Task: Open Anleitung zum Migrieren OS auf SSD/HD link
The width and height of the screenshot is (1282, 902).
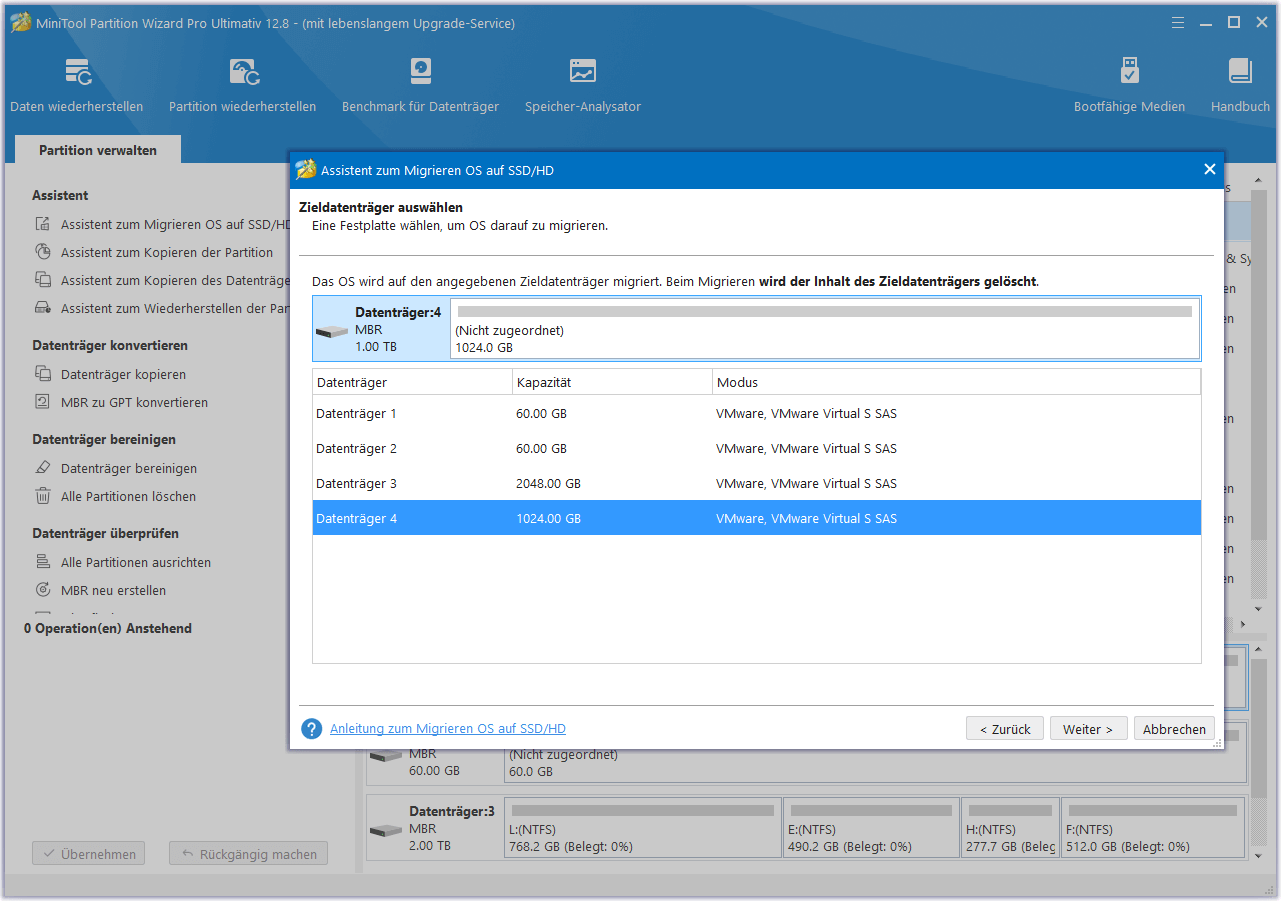Action: click(448, 729)
